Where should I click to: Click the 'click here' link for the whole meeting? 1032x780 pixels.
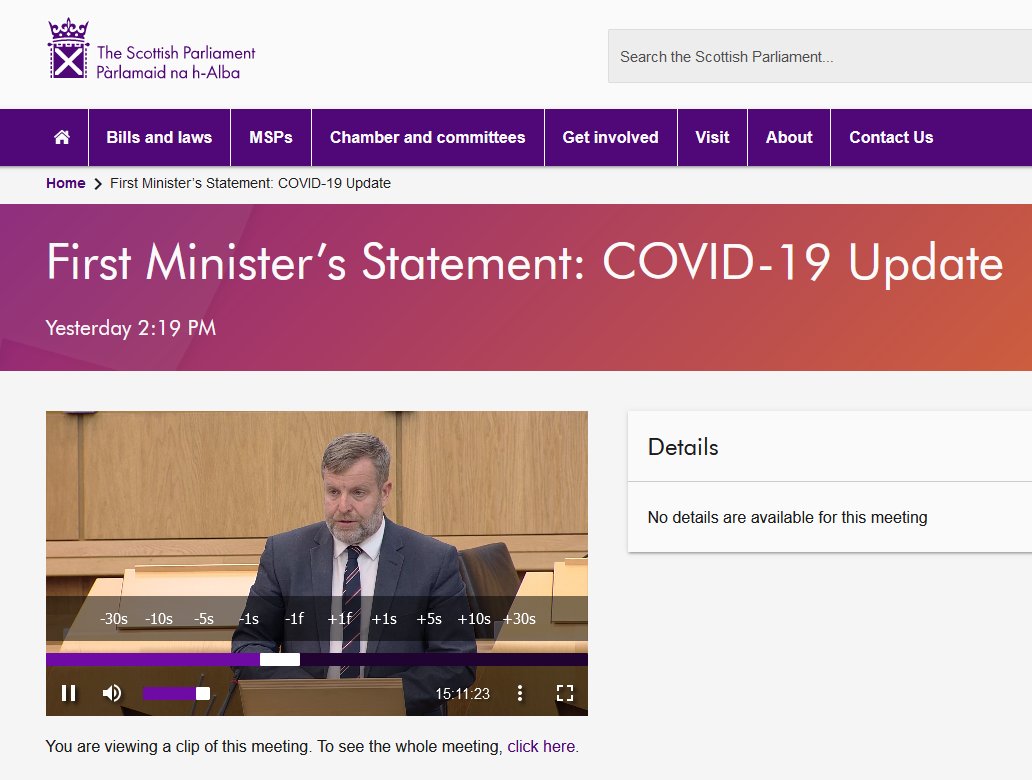click(540, 746)
